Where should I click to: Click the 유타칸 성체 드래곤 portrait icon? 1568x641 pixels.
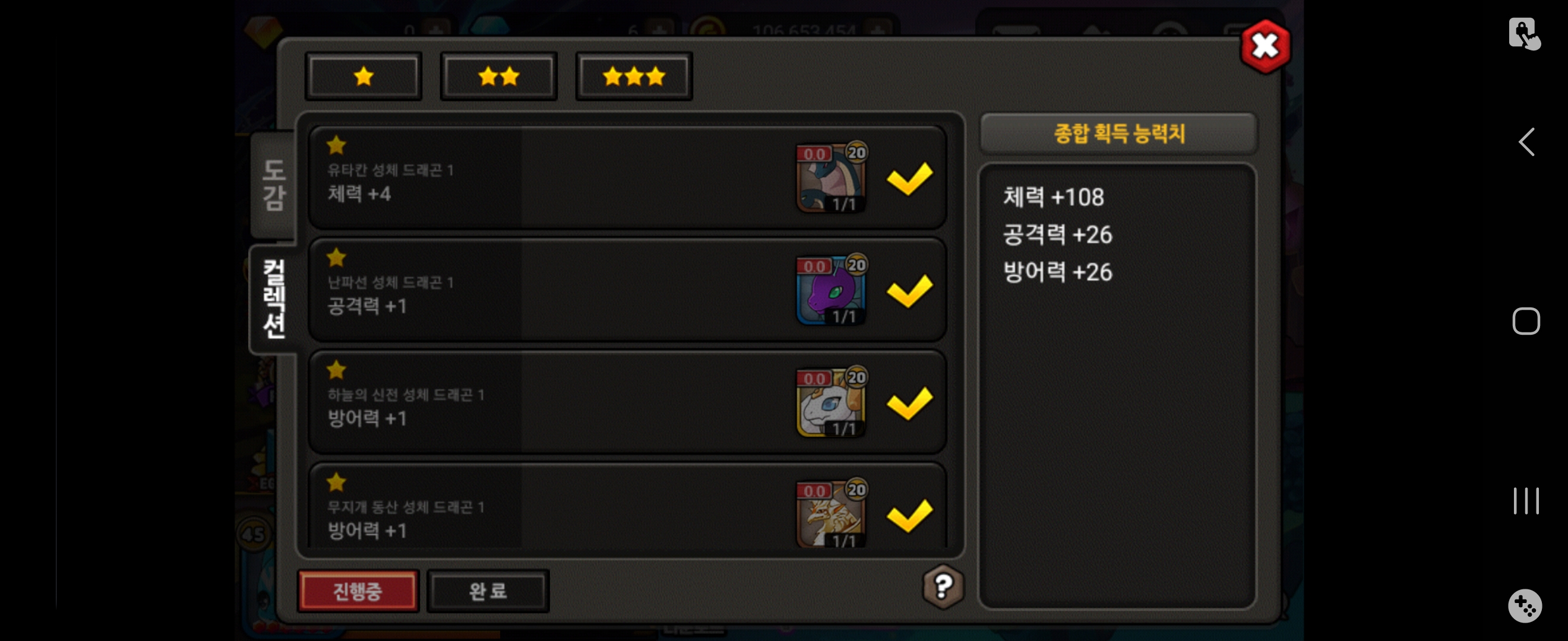point(832,177)
